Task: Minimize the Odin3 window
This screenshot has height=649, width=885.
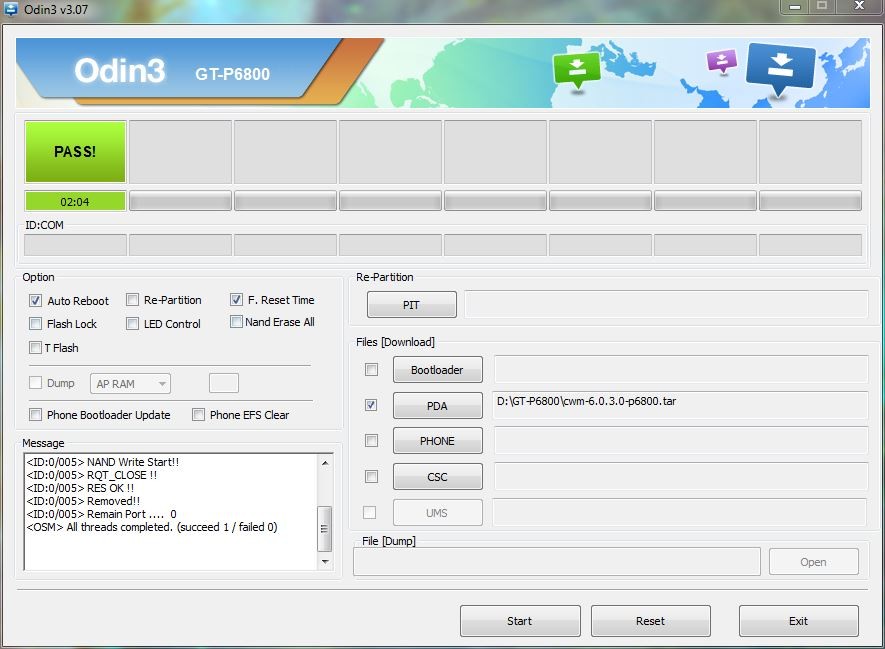Action: (x=795, y=7)
